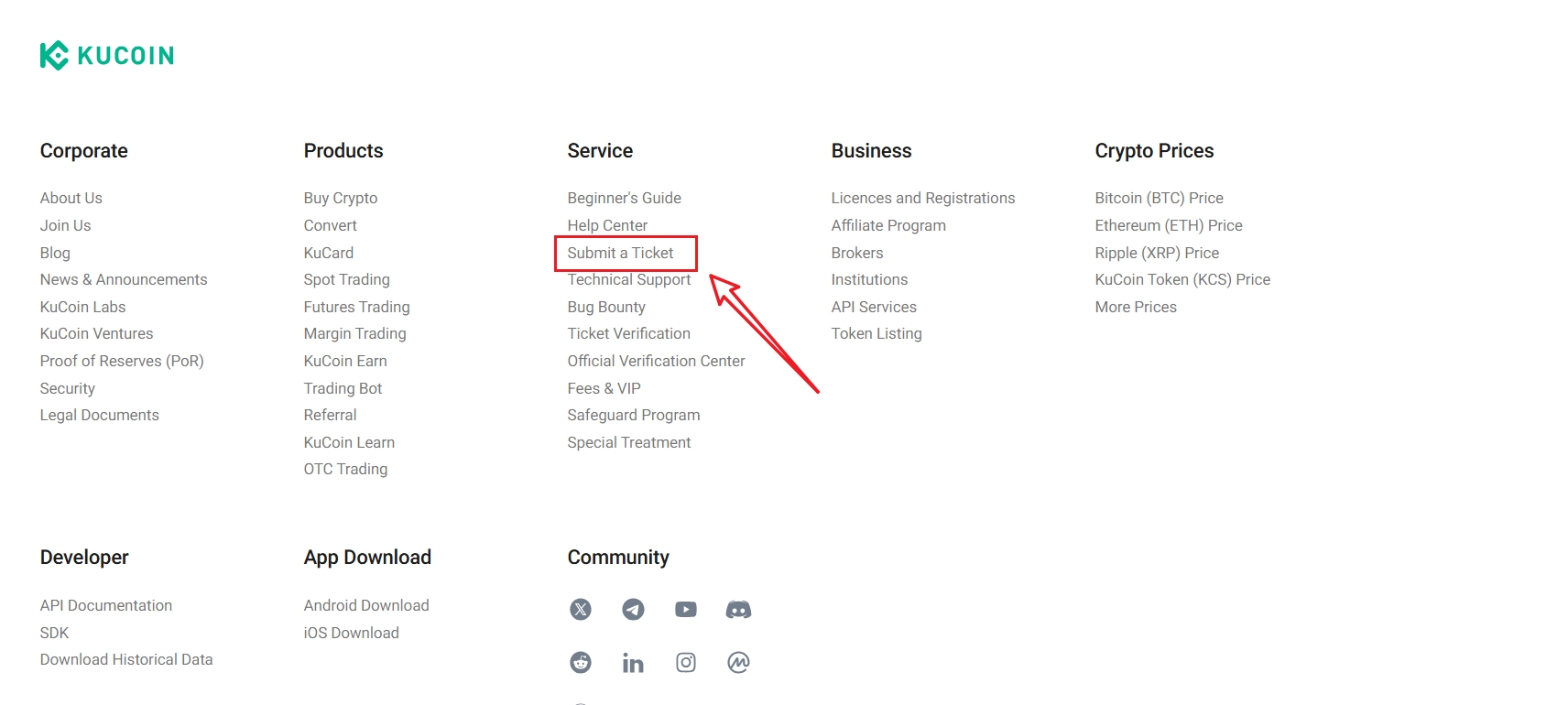Click the CoinMarketCap community icon
Viewport: 1568px width, 705px height.
click(x=738, y=663)
